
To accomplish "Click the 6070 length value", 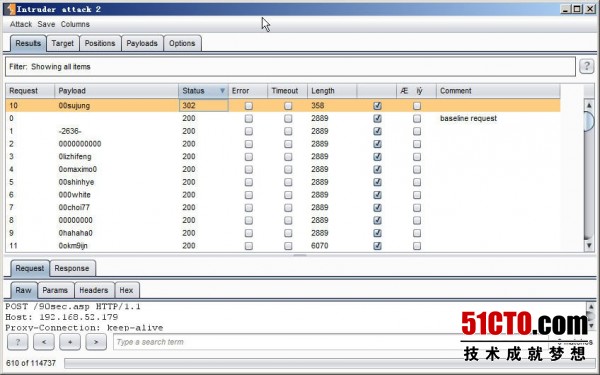I will [320, 246].
